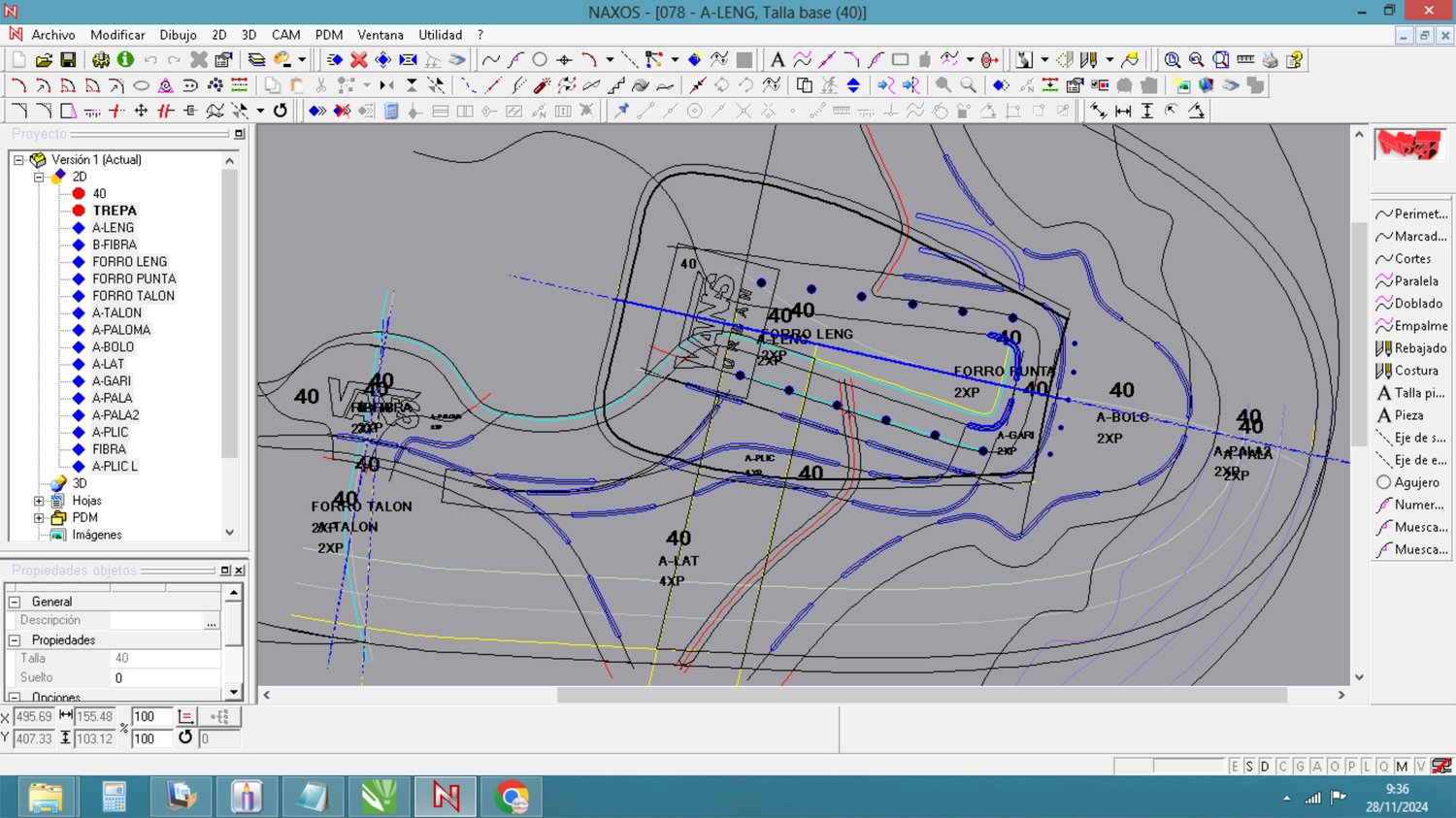Collapse the General properties section
This screenshot has width=1456, height=818.
(x=15, y=602)
